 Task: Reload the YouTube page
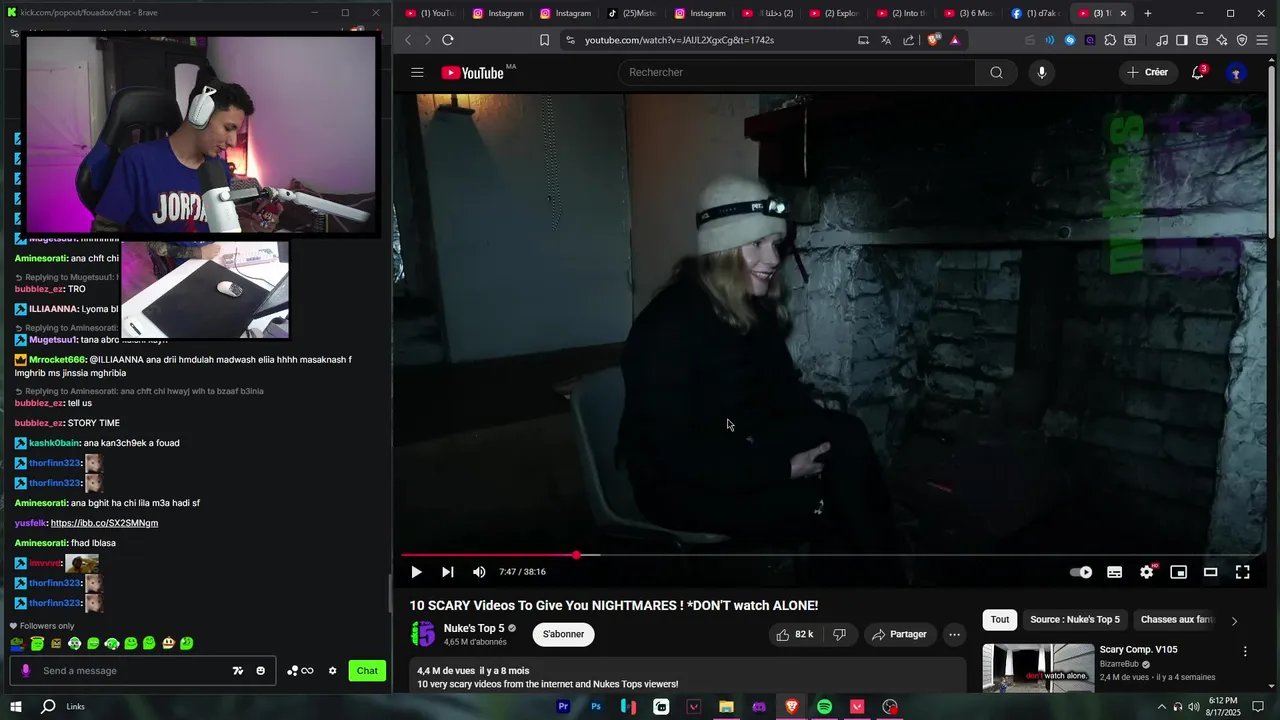448,40
